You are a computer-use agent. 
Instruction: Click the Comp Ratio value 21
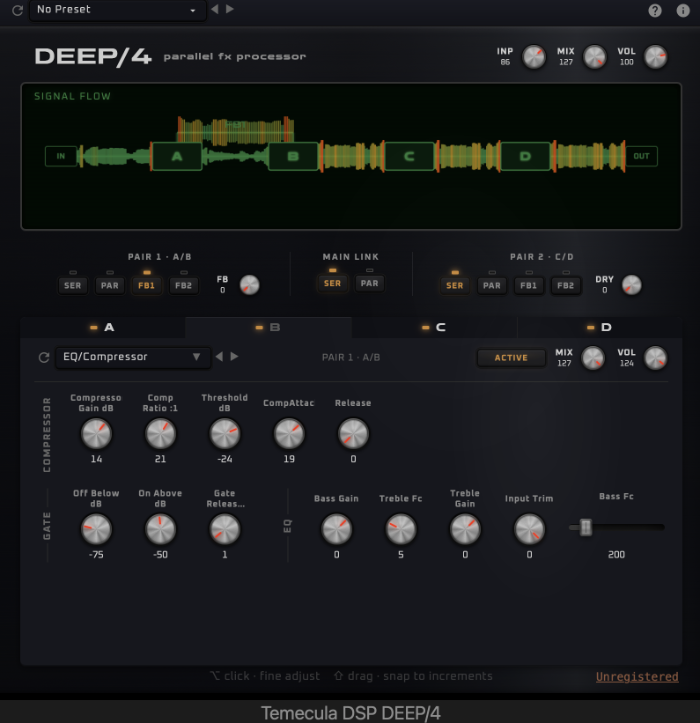(x=160, y=459)
